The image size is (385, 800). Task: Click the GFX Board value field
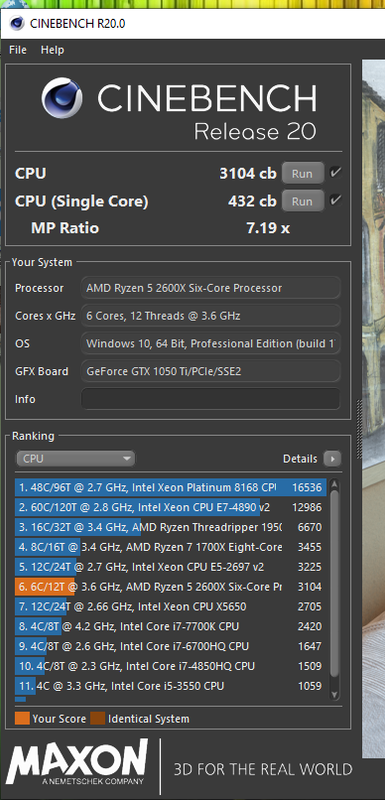click(x=210, y=371)
